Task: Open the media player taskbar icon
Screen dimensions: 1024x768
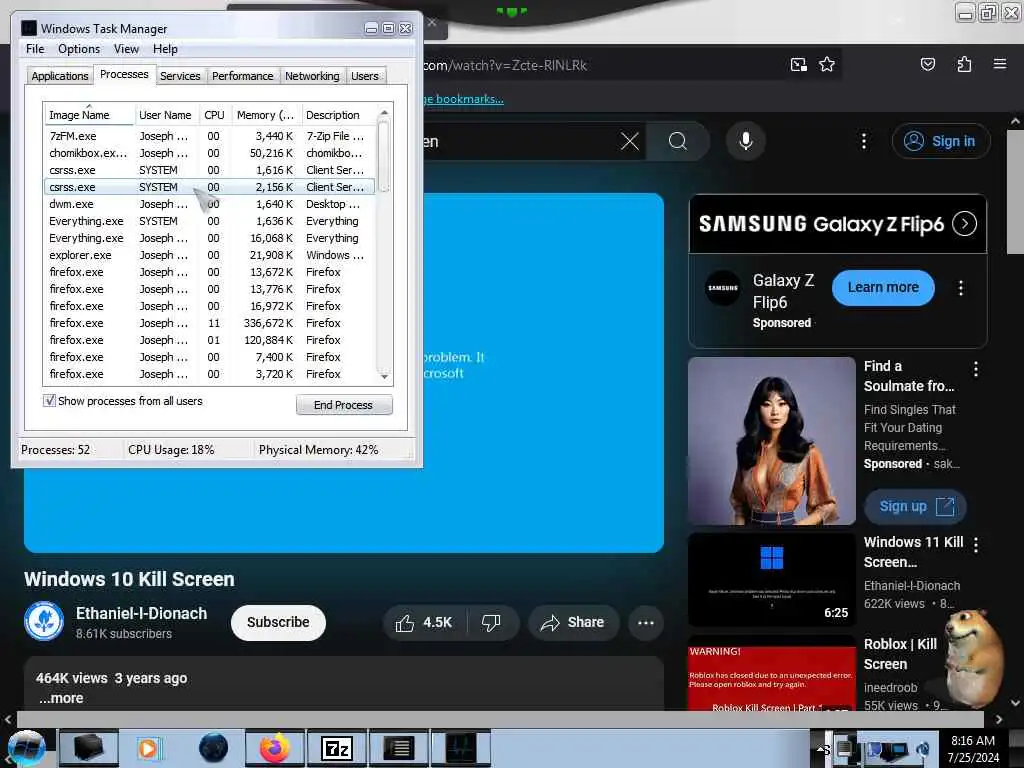Action: click(149, 748)
